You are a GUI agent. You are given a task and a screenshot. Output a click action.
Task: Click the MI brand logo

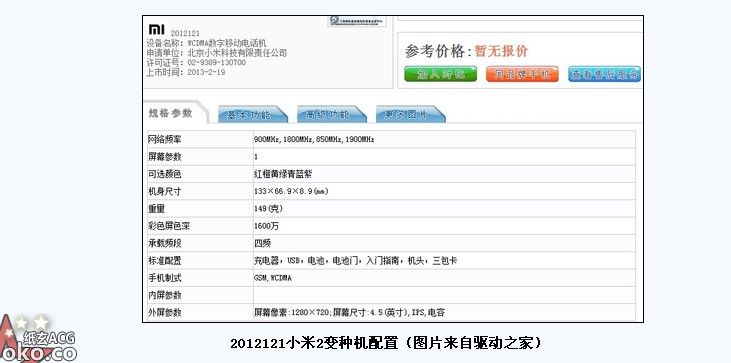157,29
